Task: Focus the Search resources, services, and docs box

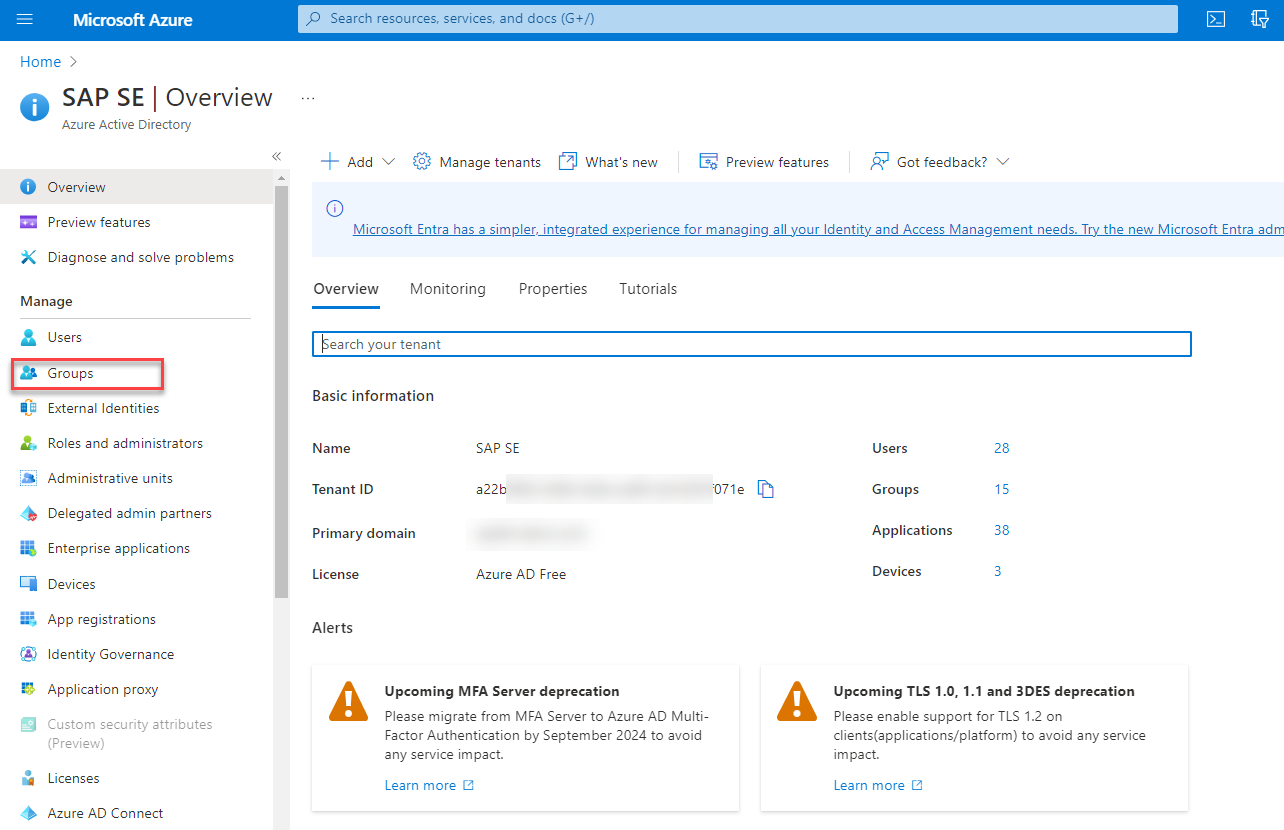Action: coord(738,18)
